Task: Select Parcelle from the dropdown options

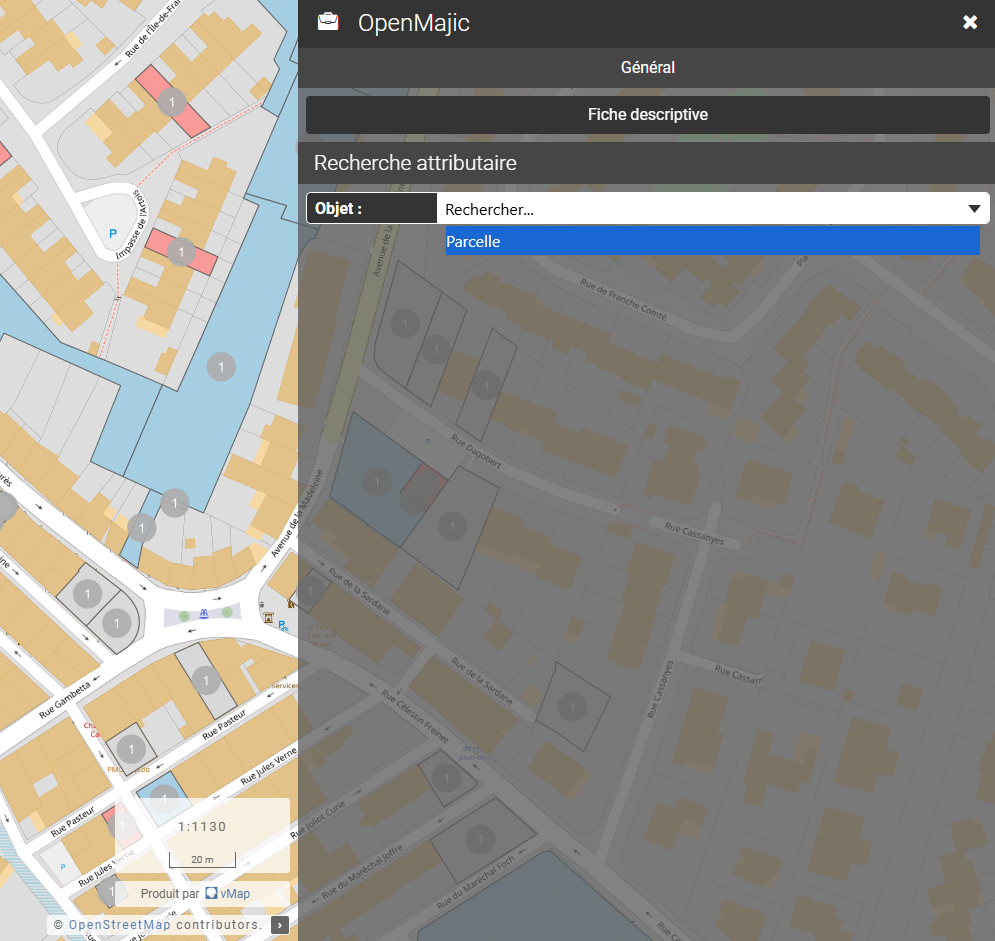Action: click(x=712, y=242)
